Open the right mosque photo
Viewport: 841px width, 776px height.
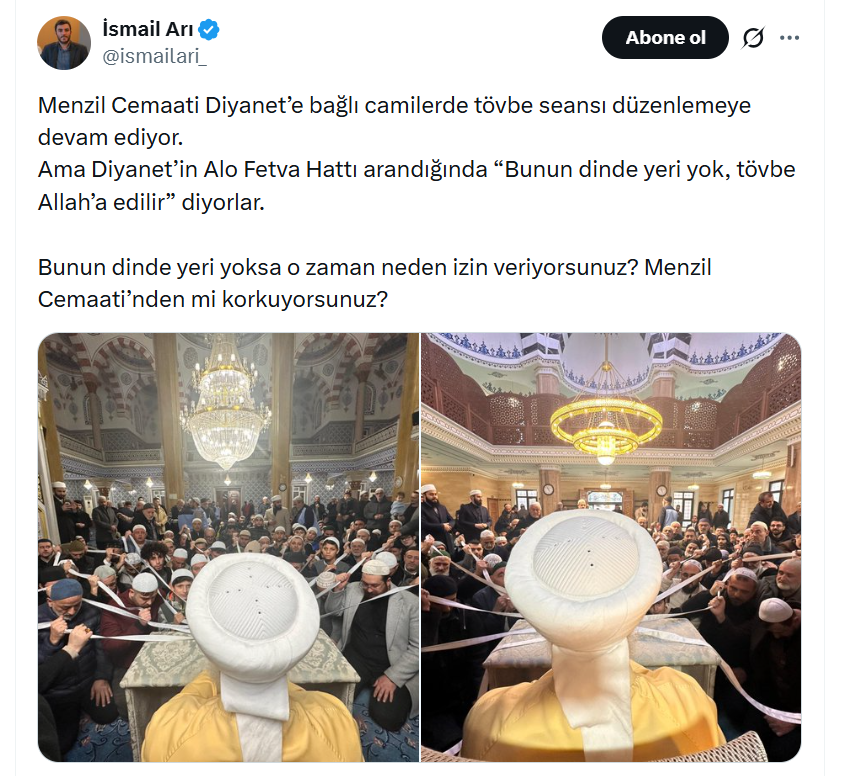[x=611, y=547]
